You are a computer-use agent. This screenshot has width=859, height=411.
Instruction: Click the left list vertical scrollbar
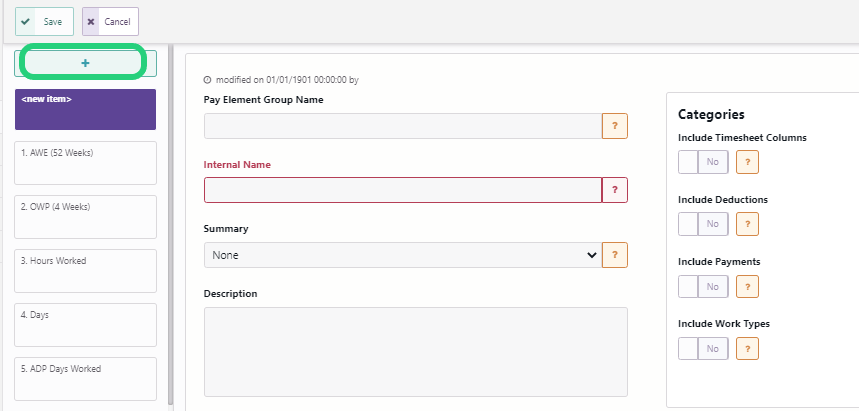[x=170, y=225]
